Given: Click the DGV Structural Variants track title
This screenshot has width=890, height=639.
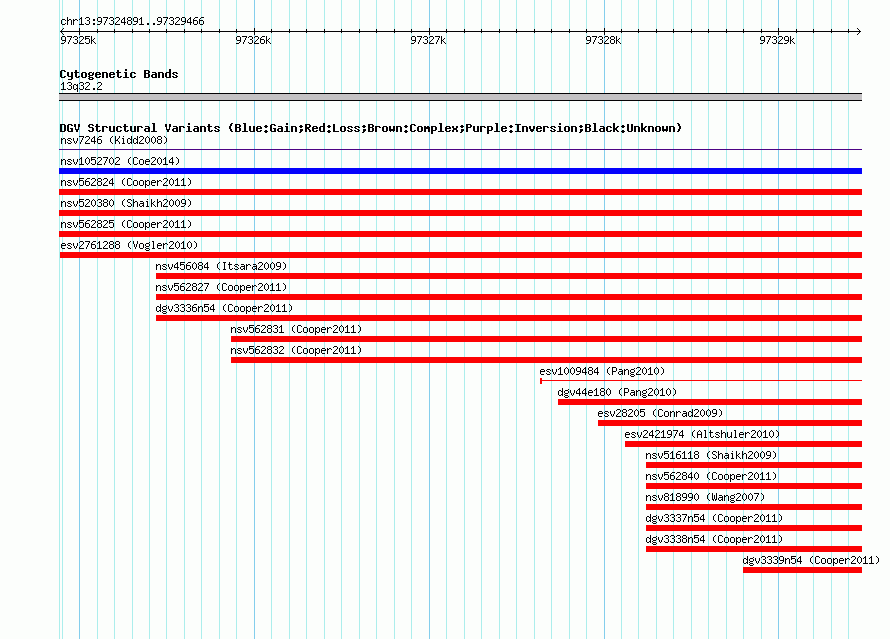Looking at the screenshot, I should (x=371, y=128).
